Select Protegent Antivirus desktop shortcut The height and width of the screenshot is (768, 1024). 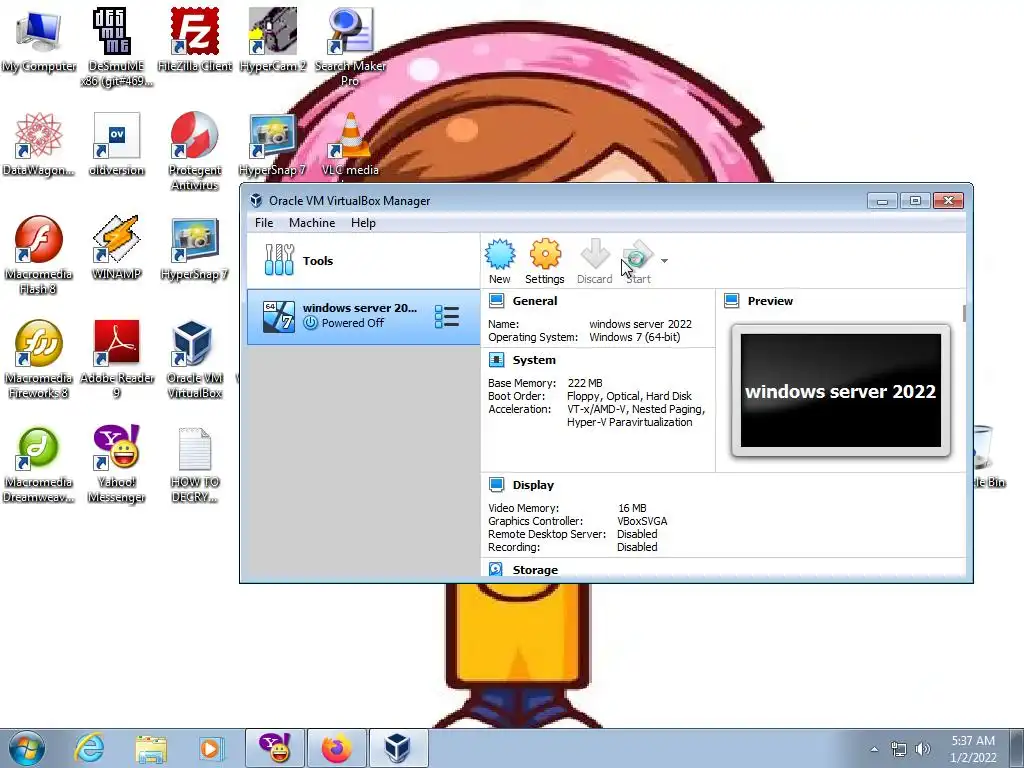pyautogui.click(x=195, y=151)
